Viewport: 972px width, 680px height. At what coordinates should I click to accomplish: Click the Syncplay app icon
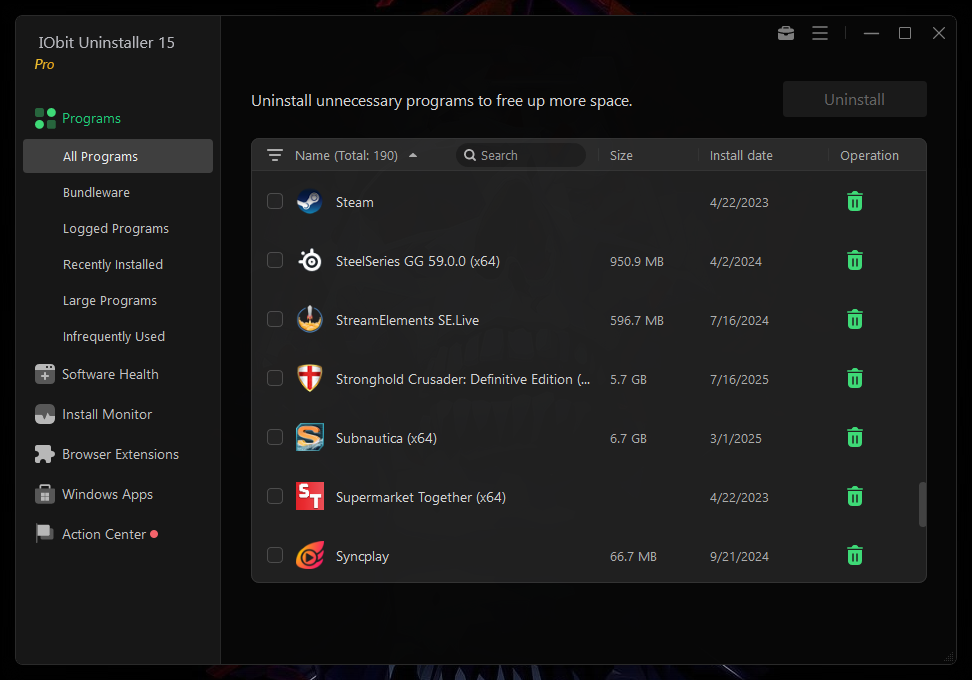click(309, 555)
